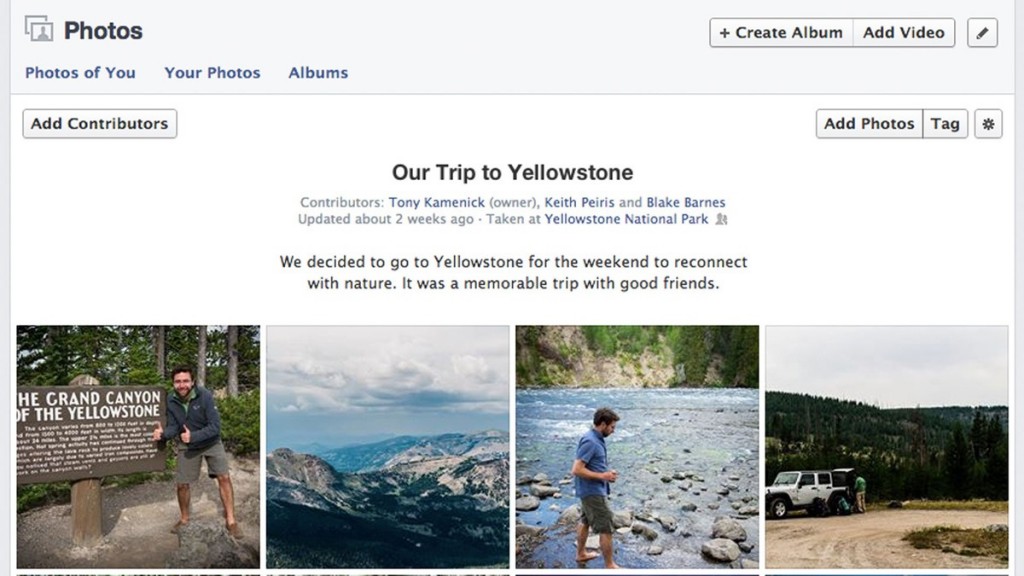
Task: Start tagging with the Tag button
Action: [x=944, y=123]
